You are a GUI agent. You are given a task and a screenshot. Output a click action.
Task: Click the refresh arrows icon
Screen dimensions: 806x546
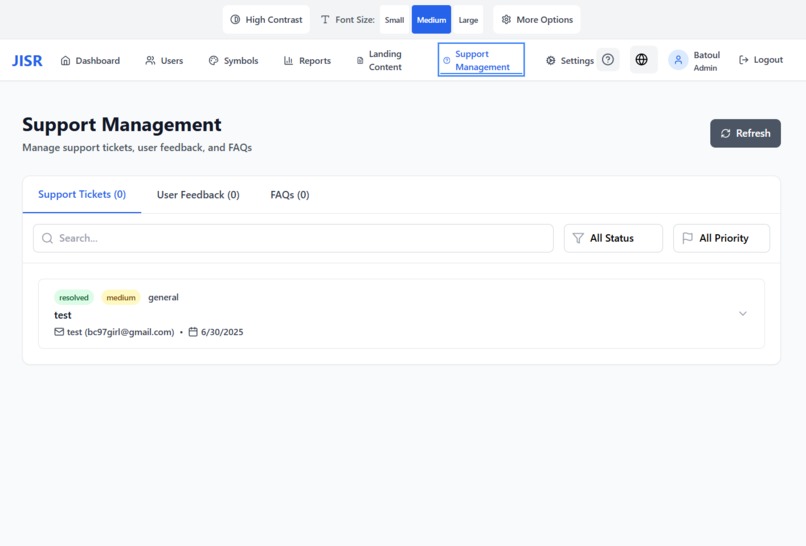click(725, 134)
